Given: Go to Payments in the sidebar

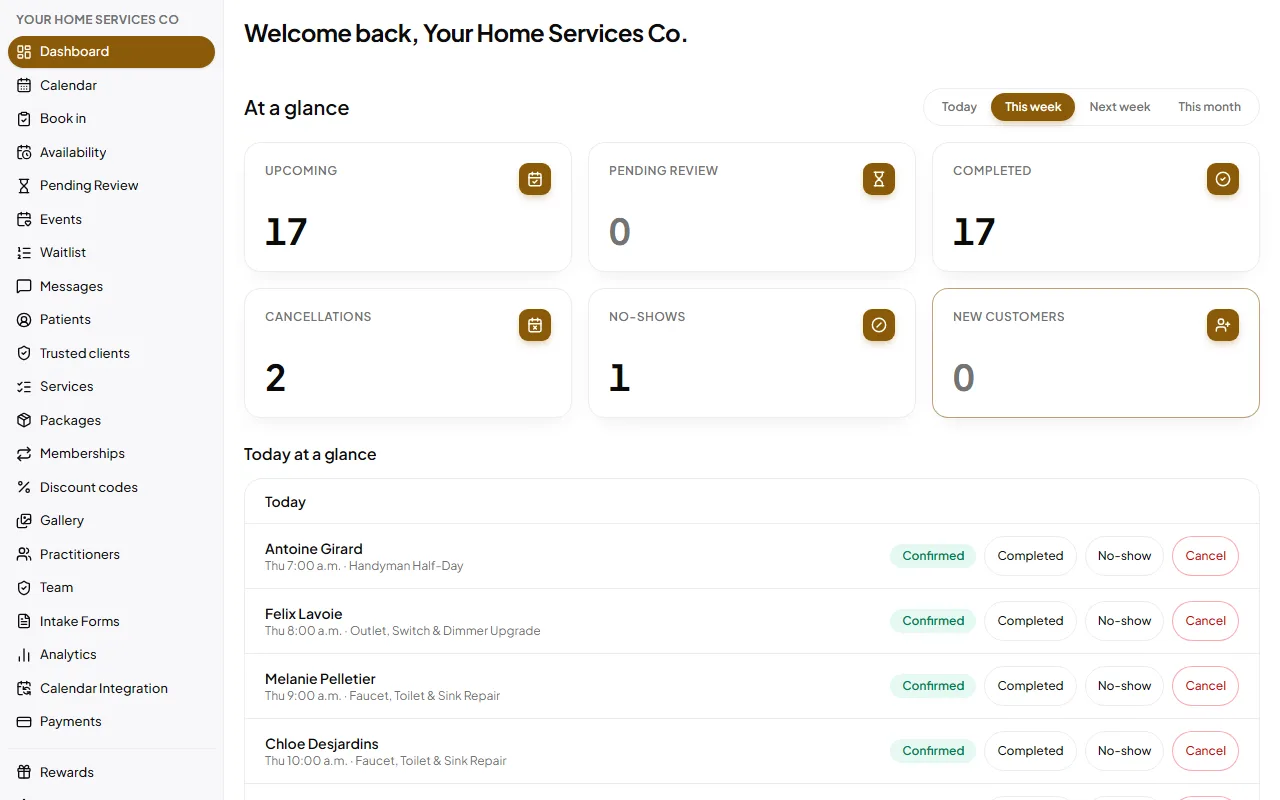Looking at the screenshot, I should click(x=111, y=722).
